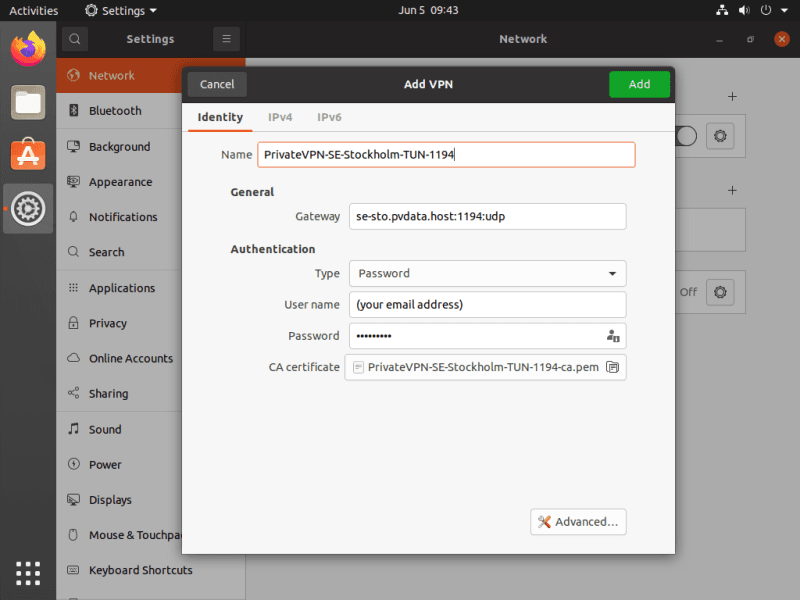
Task: Click the CA certificate file browse icon
Action: (613, 367)
